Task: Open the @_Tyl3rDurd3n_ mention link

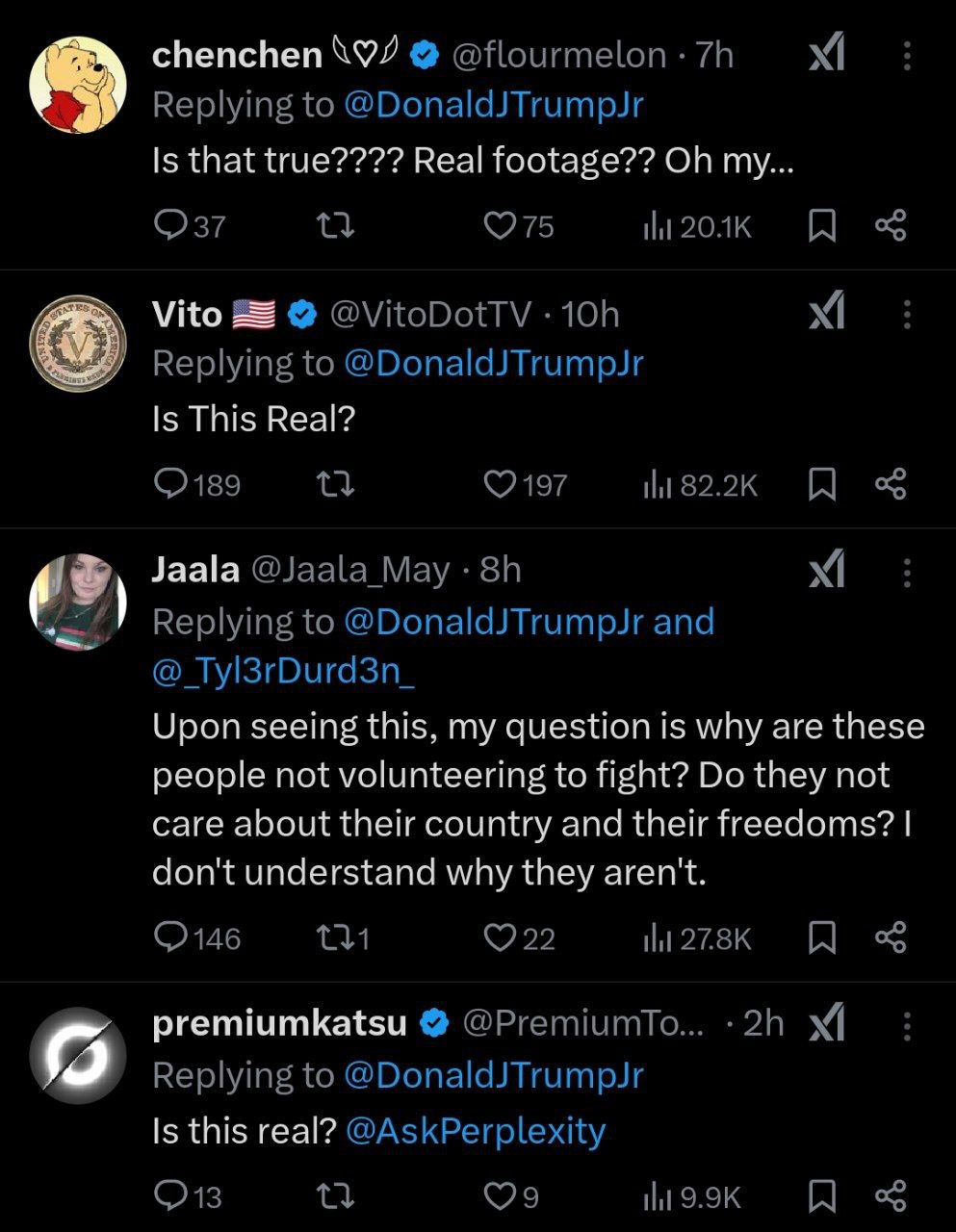Action: [283, 671]
